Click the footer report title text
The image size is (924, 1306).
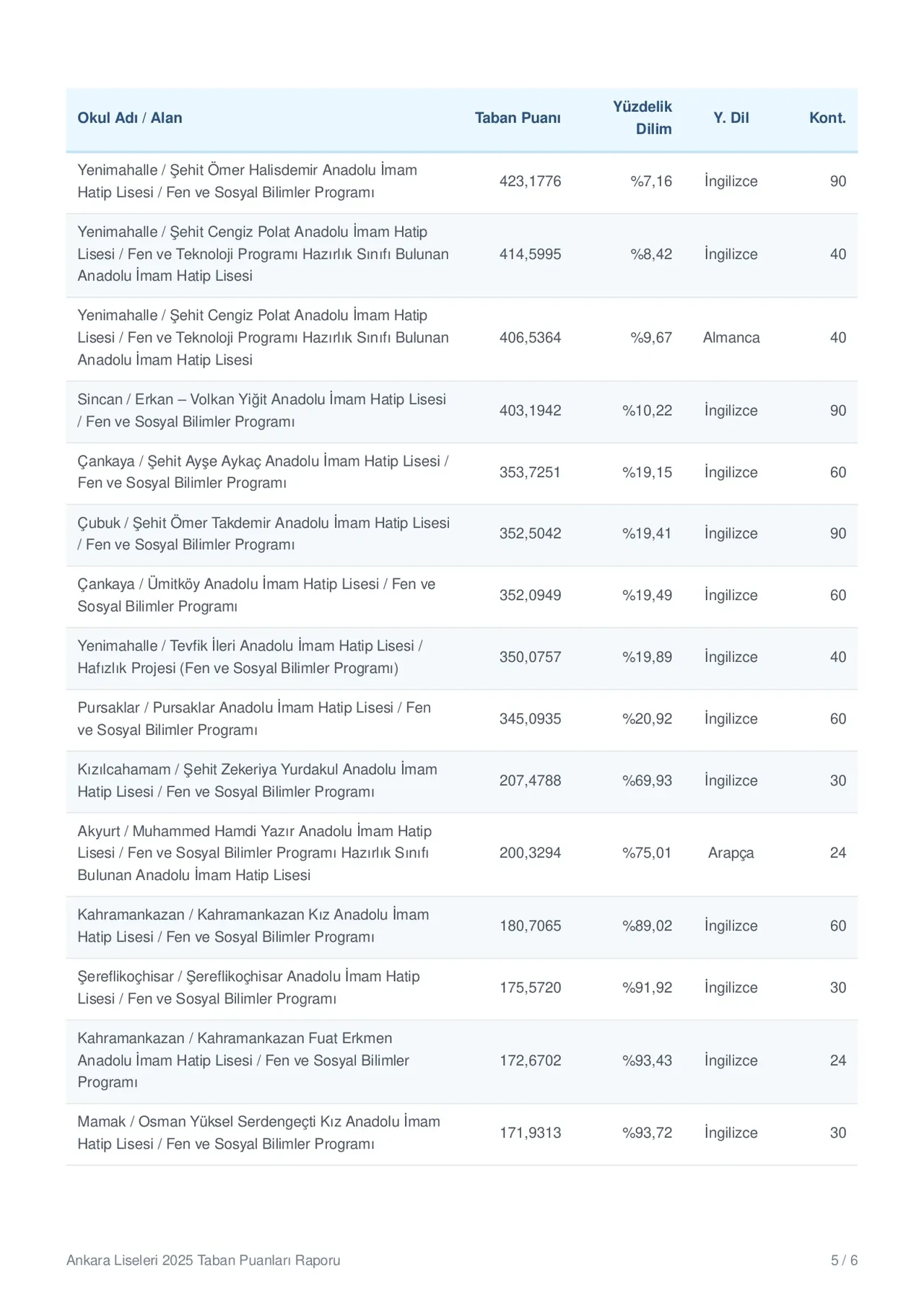[204, 1261]
